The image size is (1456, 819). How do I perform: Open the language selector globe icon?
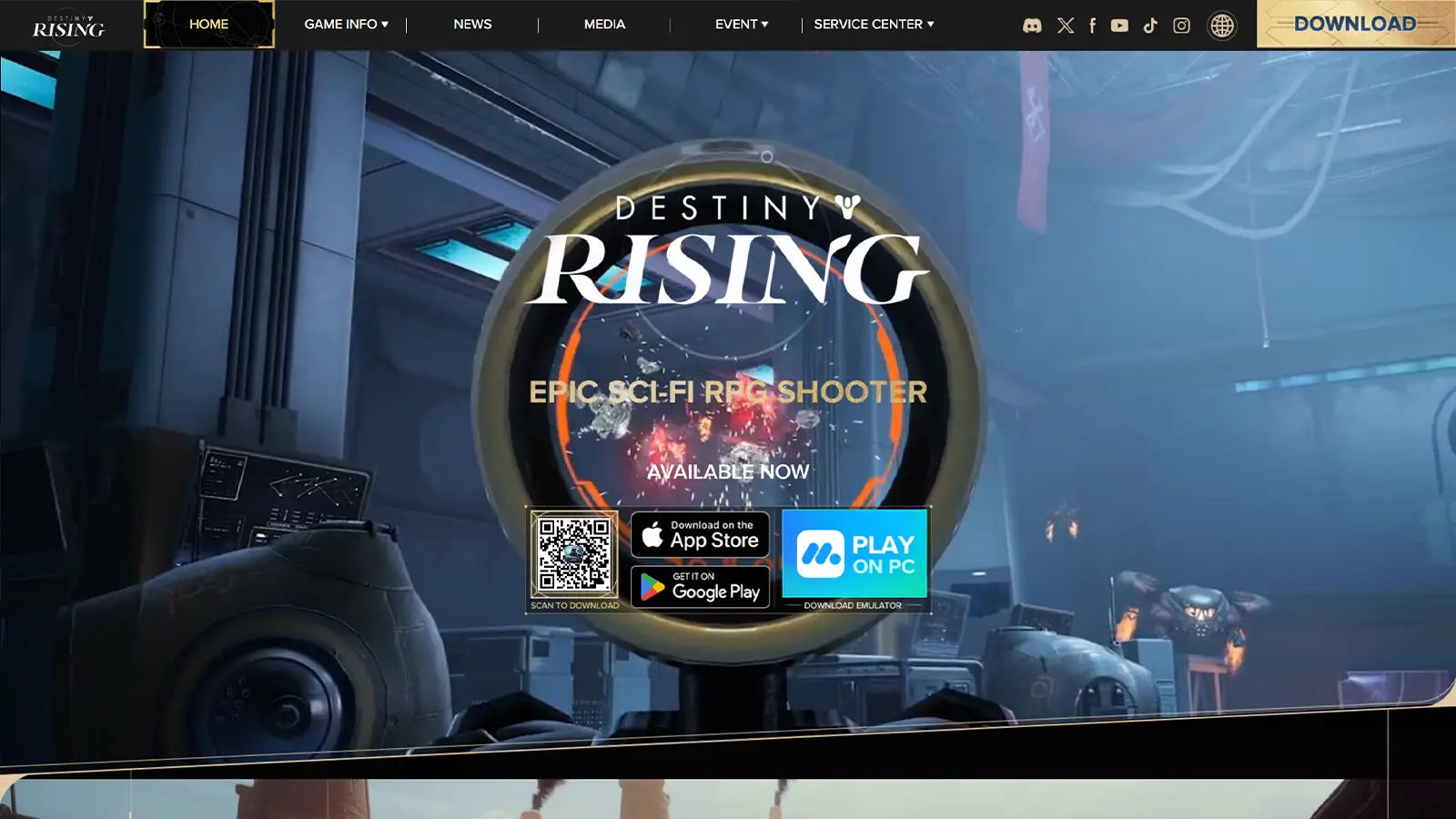[x=1221, y=25]
